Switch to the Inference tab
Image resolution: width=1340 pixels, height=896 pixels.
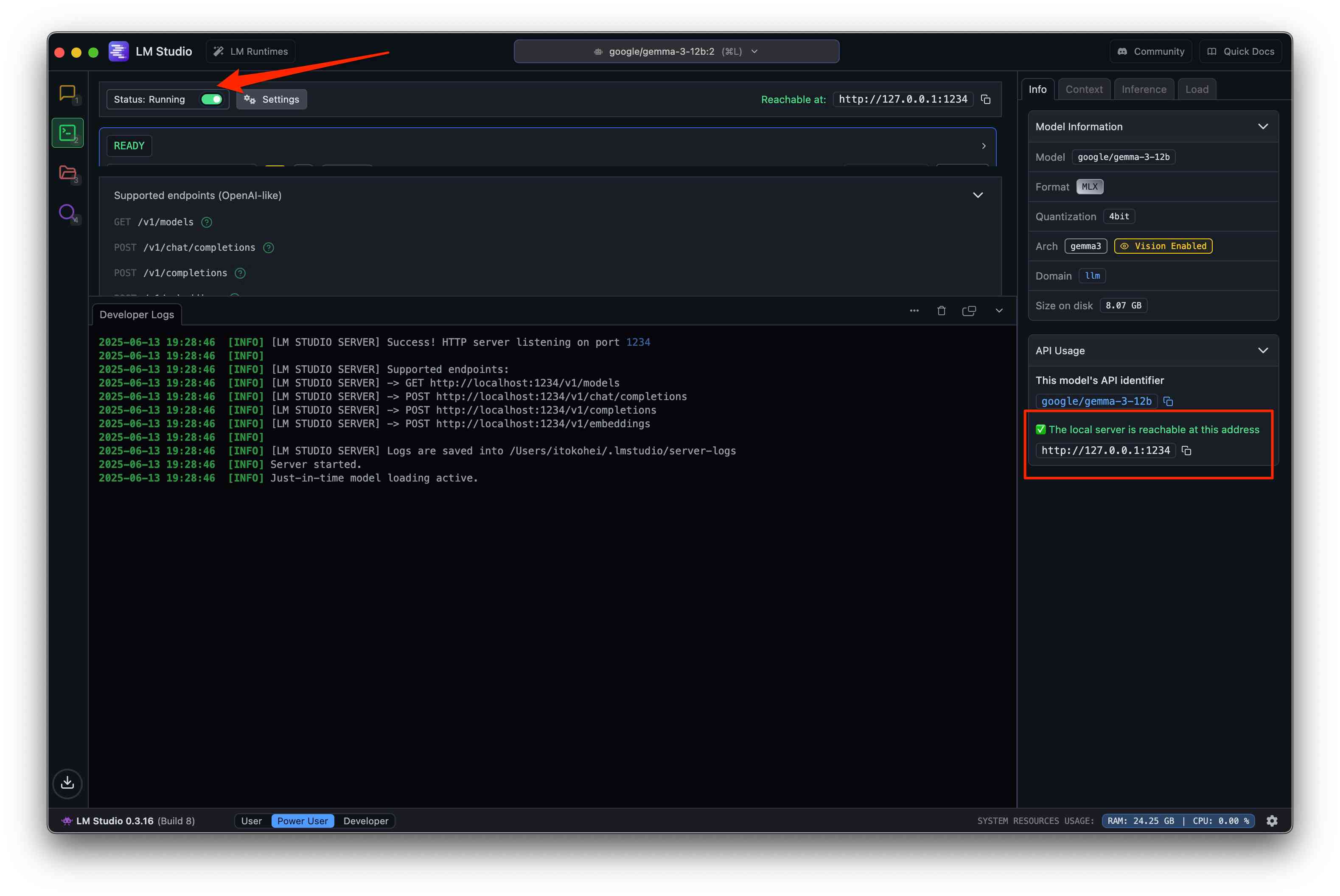(1144, 89)
